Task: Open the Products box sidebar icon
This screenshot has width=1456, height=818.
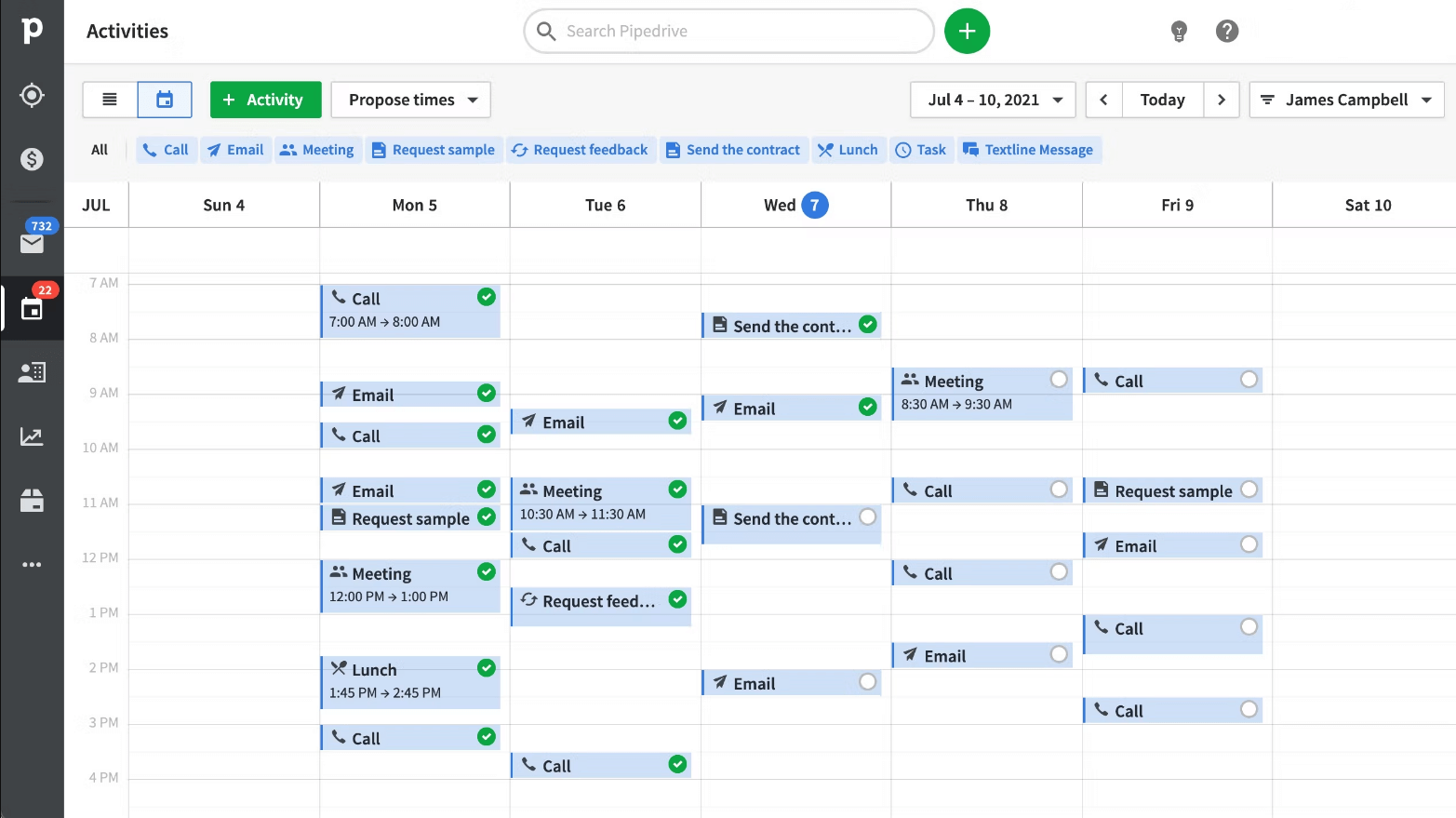Action: [32, 501]
